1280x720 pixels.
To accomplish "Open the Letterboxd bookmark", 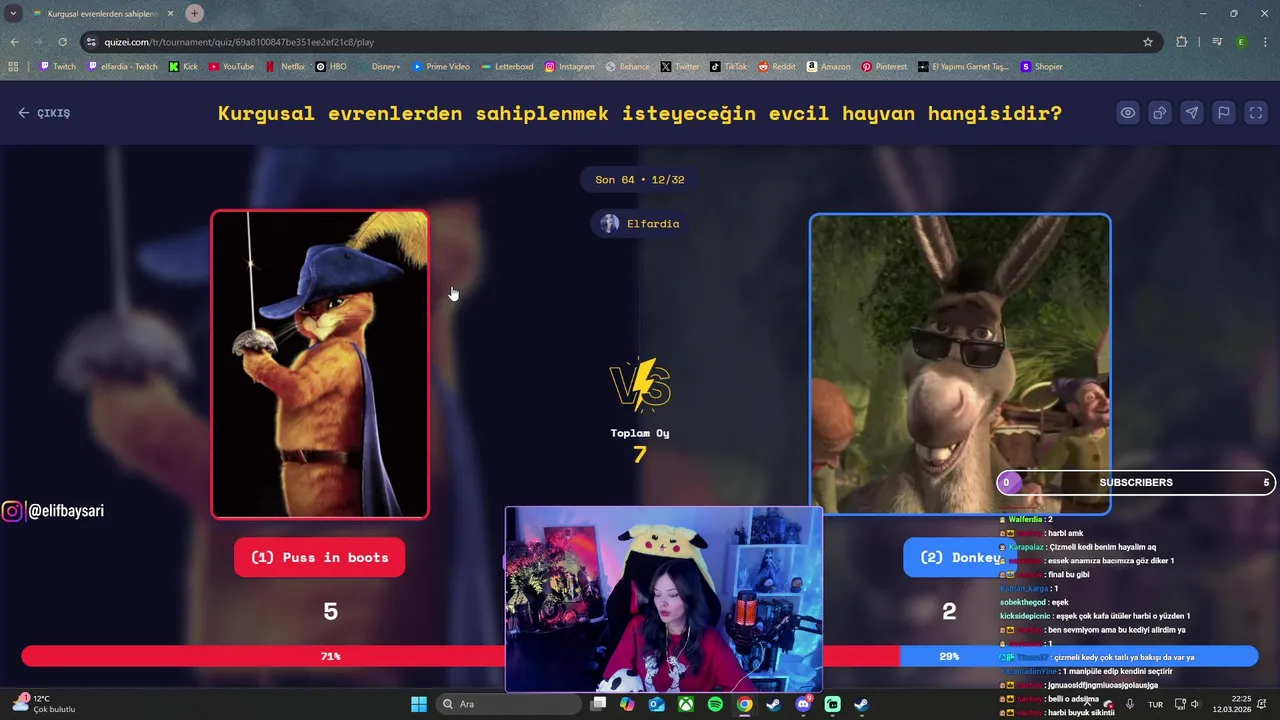I will pos(507,67).
